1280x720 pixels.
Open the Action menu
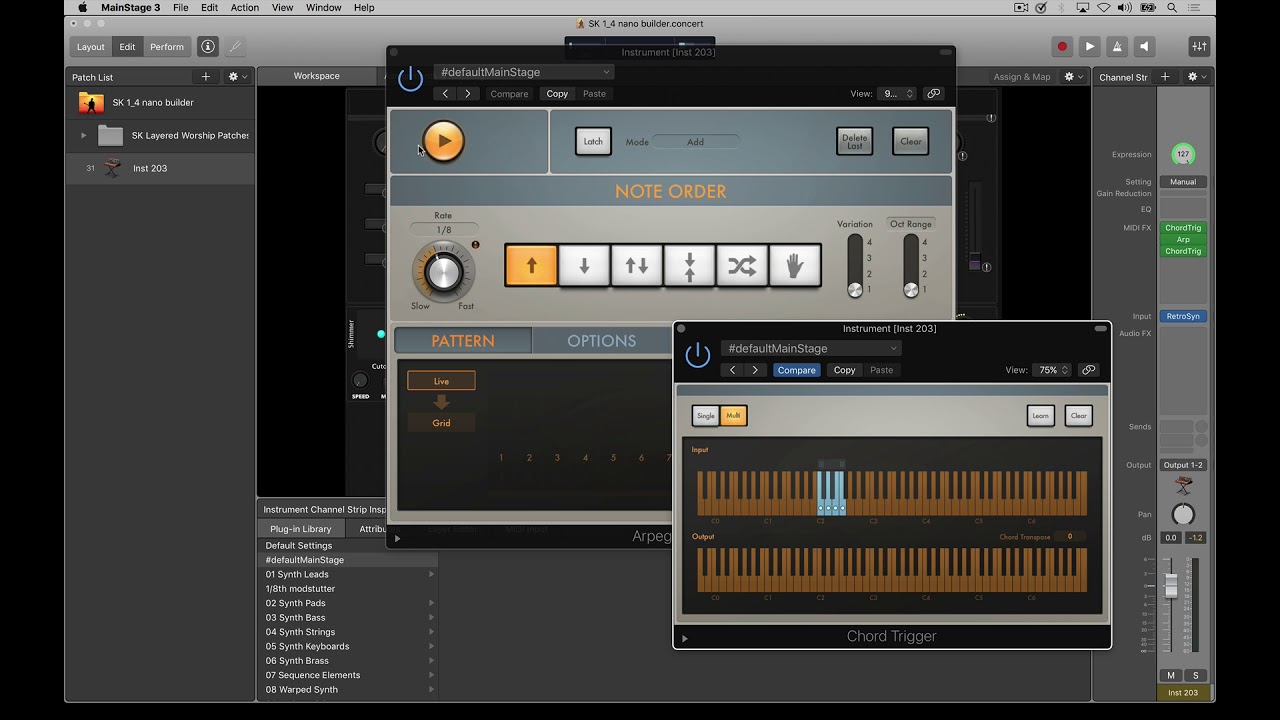point(245,7)
